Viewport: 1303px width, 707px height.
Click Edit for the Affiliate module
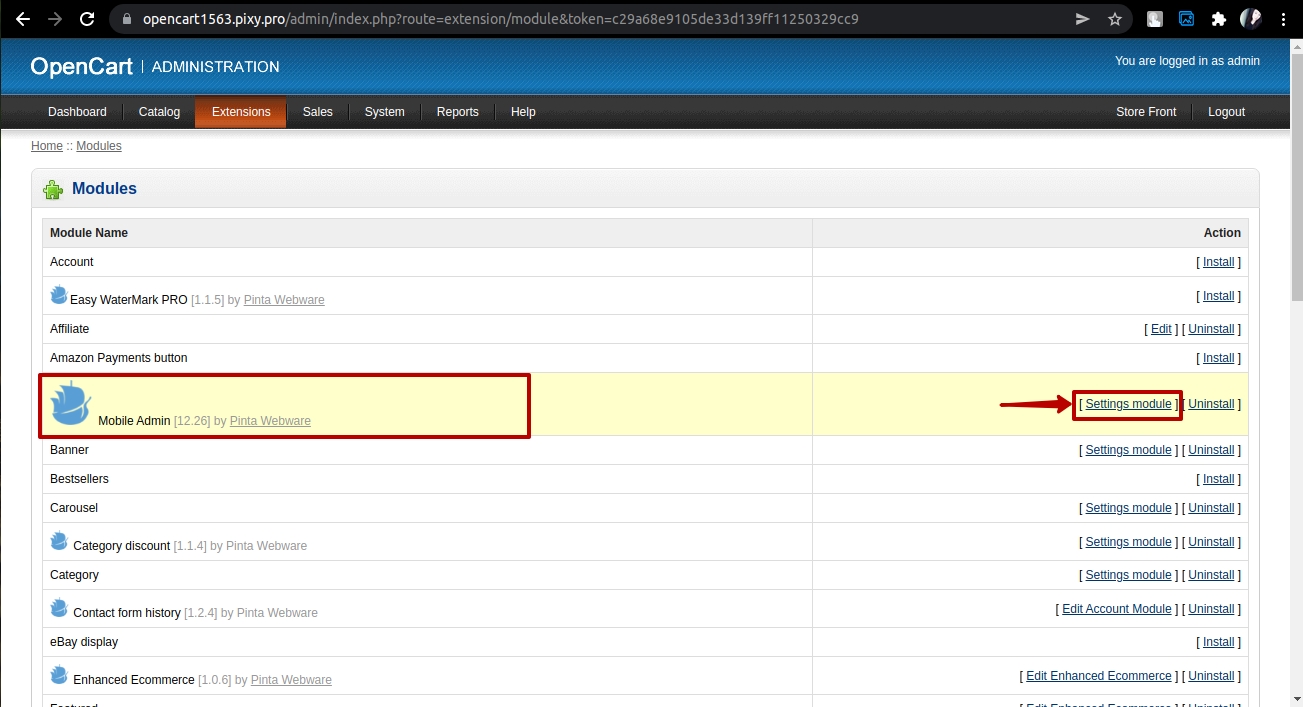(1161, 329)
